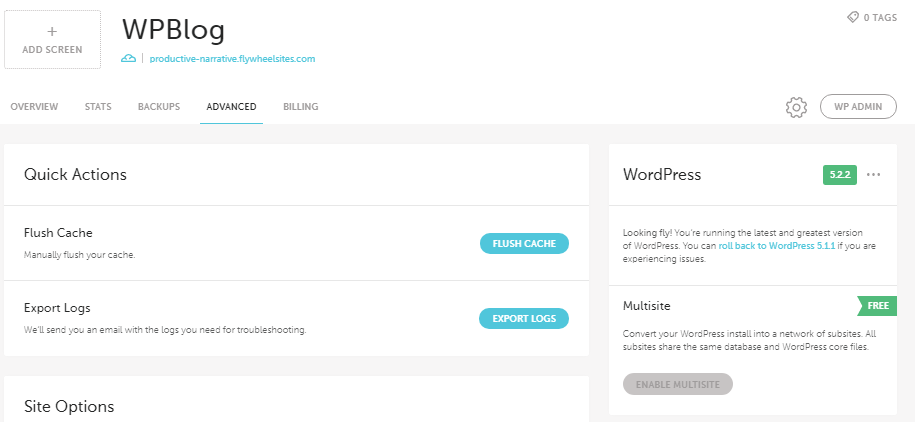
Task: Click the Export Logs button
Action: [524, 319]
